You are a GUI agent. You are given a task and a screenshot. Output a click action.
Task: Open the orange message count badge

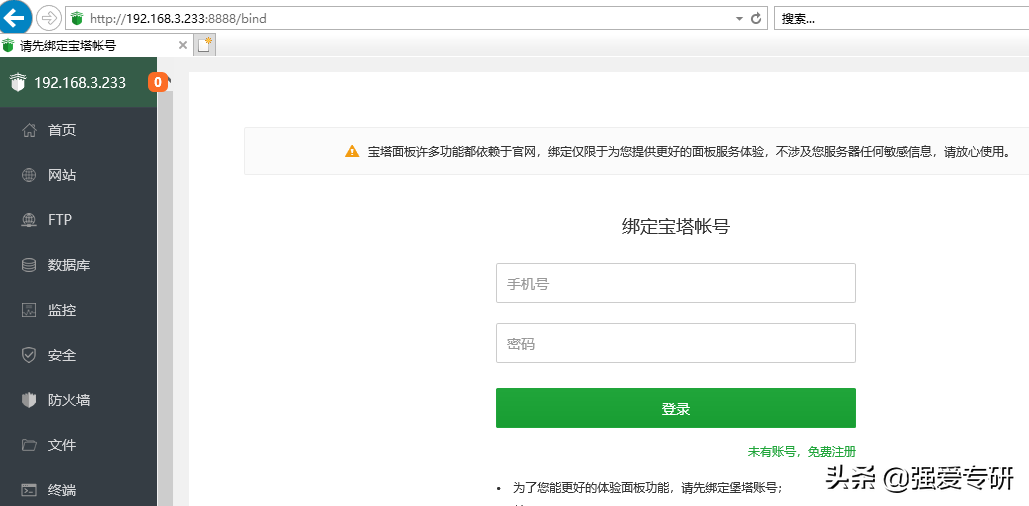pyautogui.click(x=158, y=82)
